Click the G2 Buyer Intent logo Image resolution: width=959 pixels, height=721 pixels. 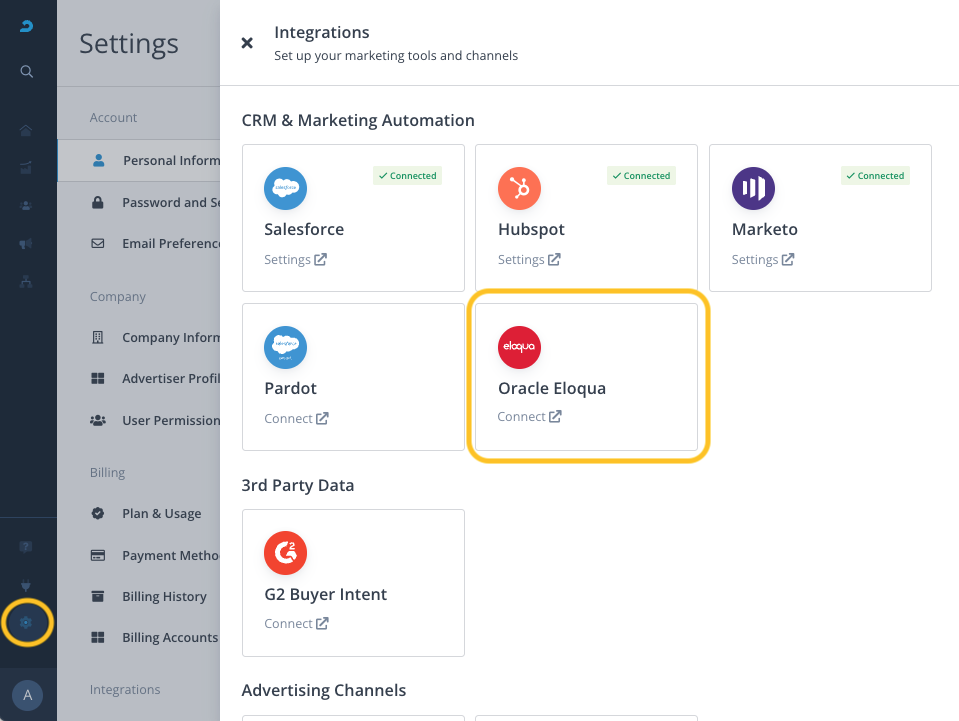click(285, 553)
